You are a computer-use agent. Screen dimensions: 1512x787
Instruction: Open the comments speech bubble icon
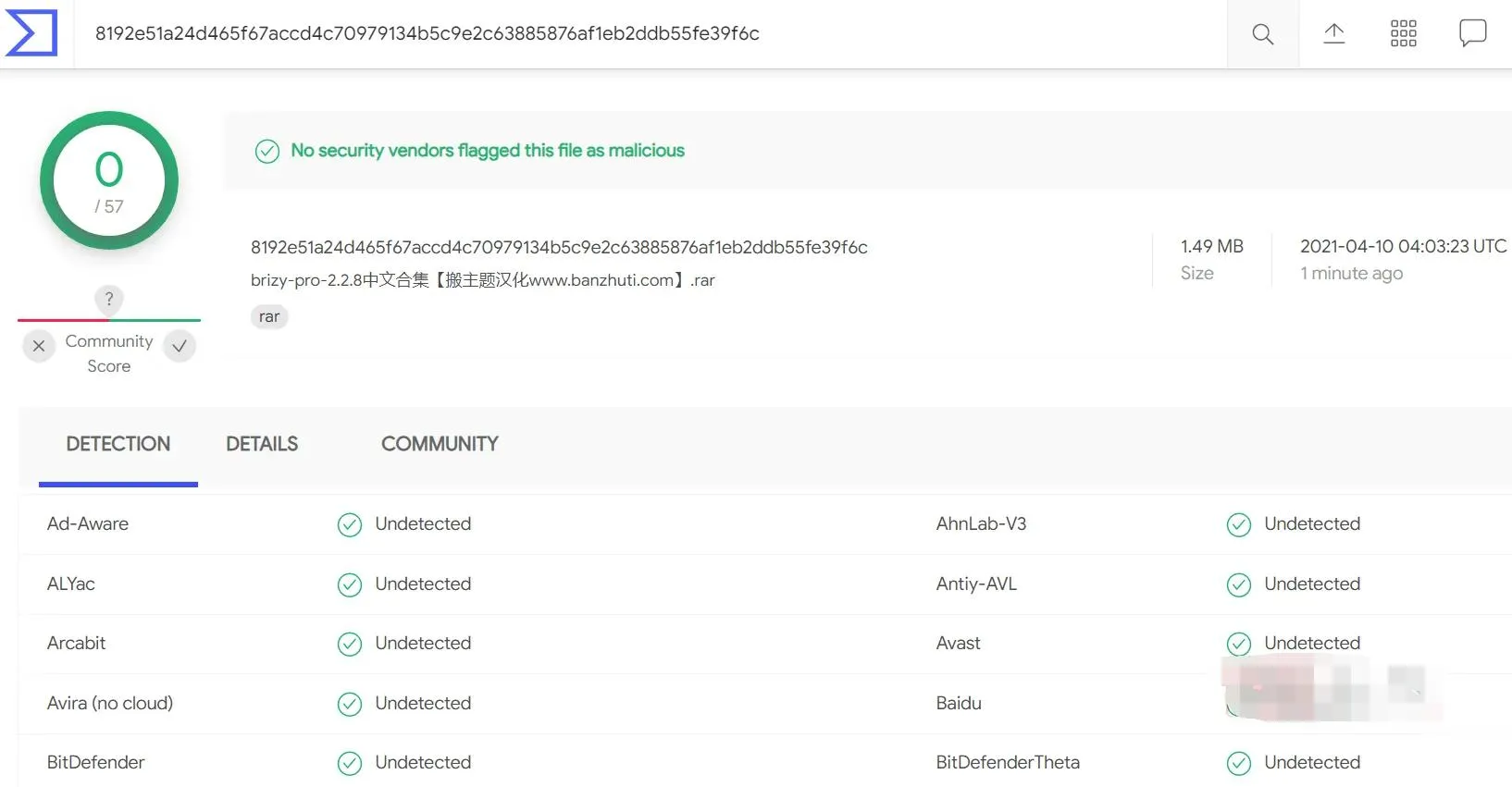(x=1472, y=33)
